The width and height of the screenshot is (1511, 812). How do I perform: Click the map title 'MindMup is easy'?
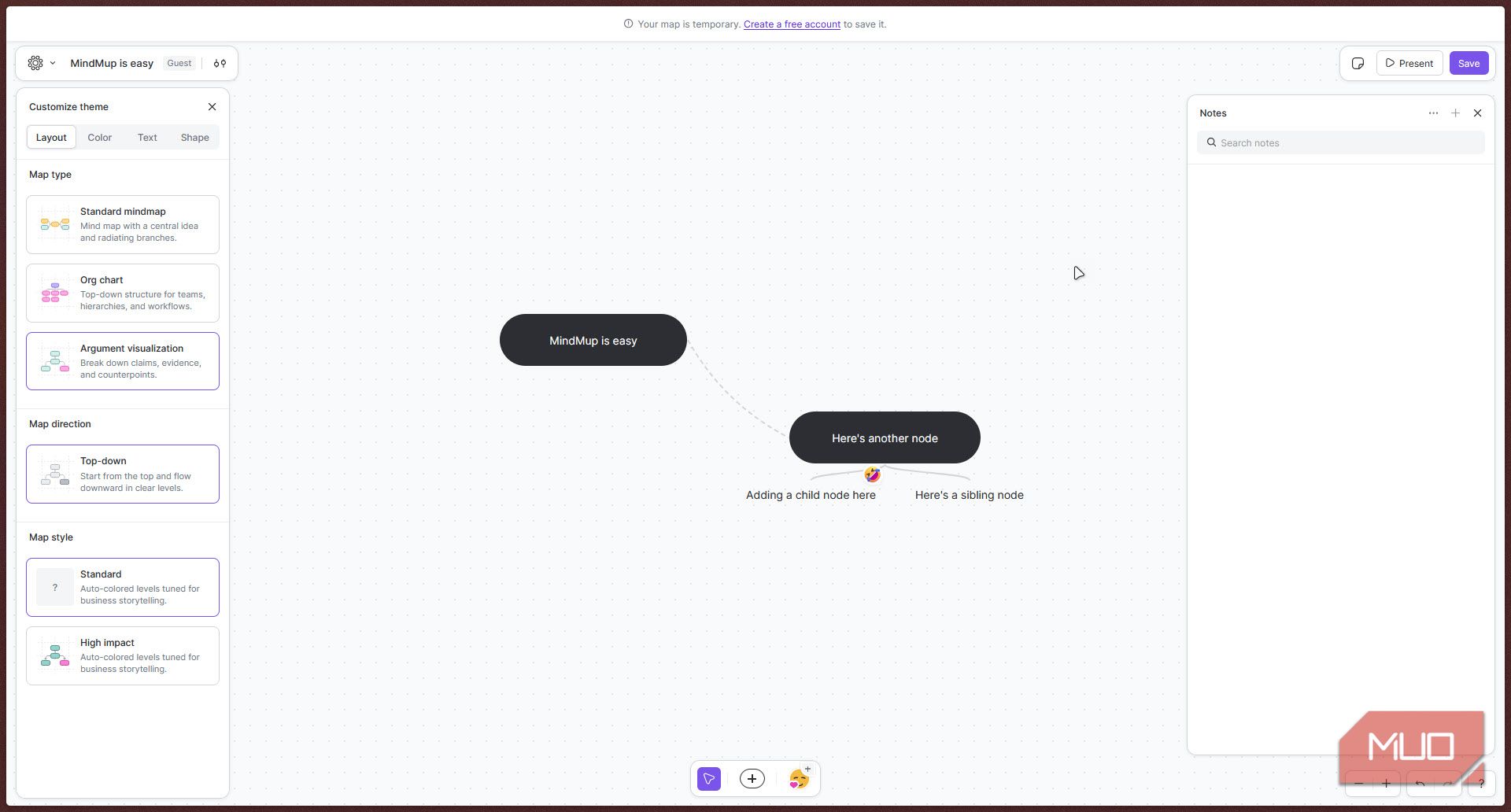tap(112, 63)
